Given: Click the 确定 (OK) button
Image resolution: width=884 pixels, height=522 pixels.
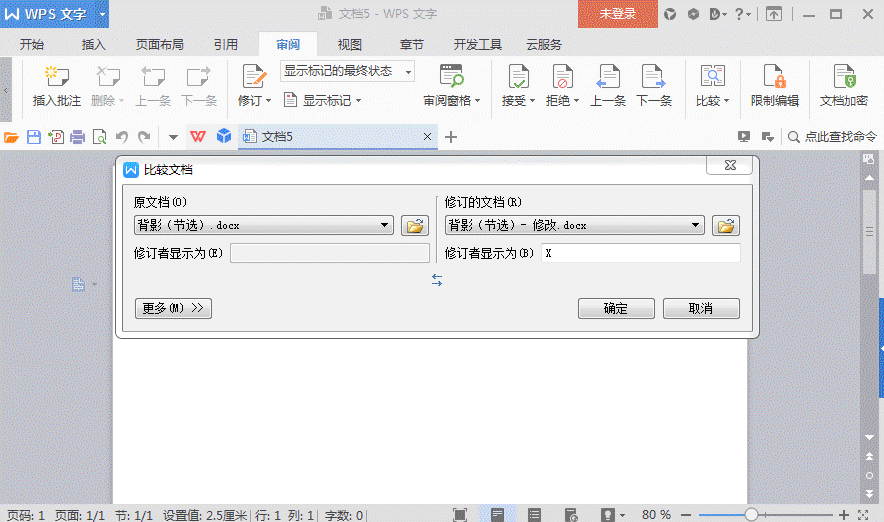Looking at the screenshot, I should 616,308.
